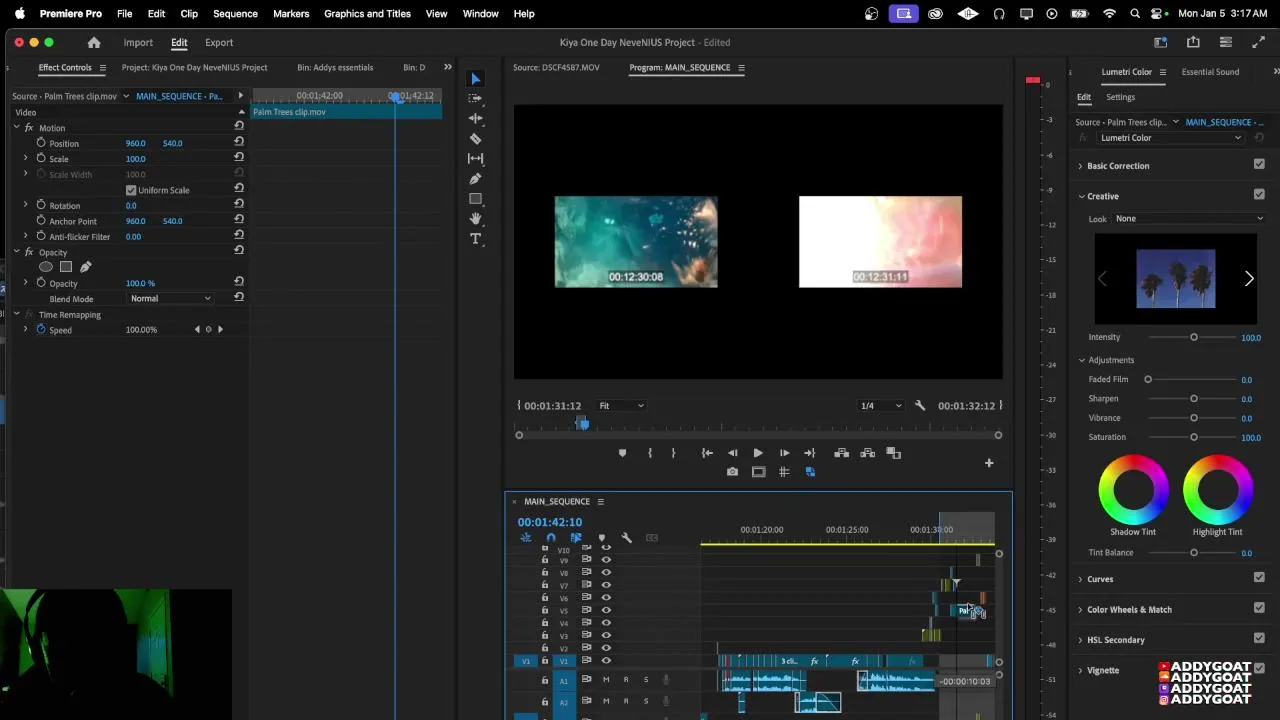Click Mark Out button in Program monitor
Viewport: 1280px width, 720px height.
tap(673, 453)
